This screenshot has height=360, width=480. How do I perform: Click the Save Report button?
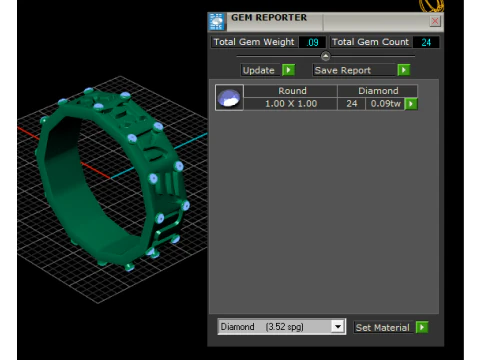(x=355, y=70)
